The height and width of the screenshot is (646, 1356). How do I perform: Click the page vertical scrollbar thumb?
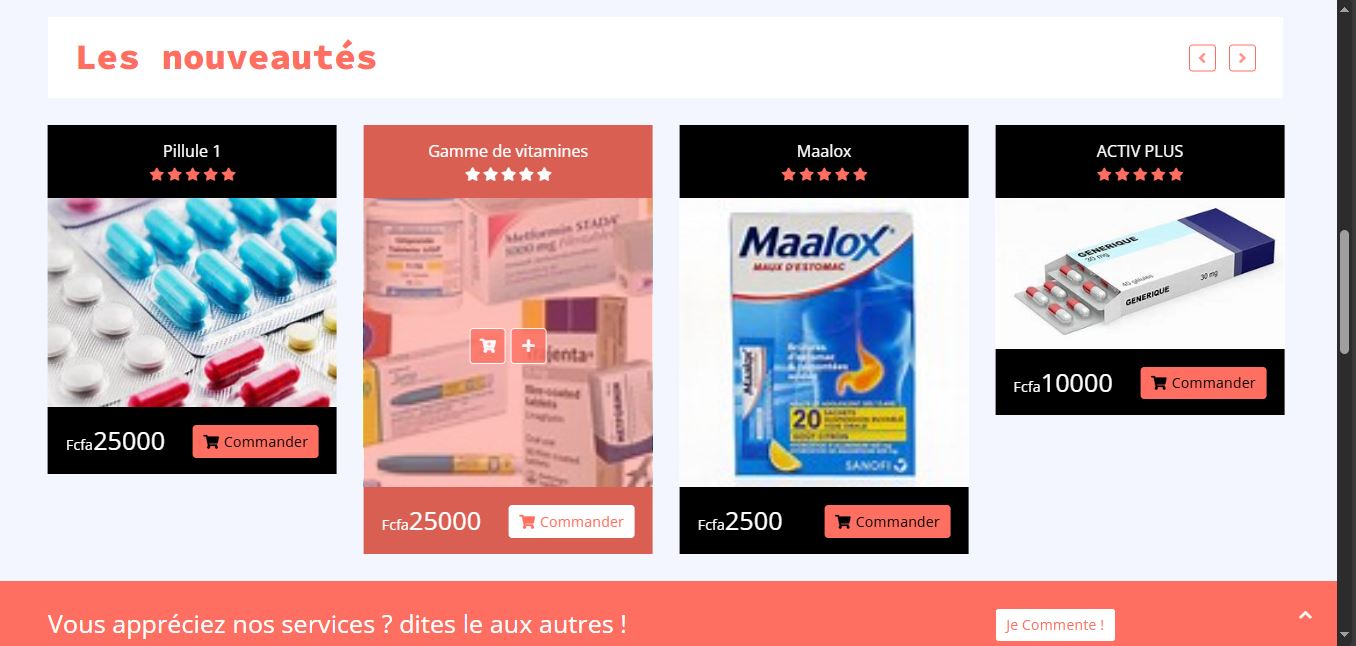1345,292
